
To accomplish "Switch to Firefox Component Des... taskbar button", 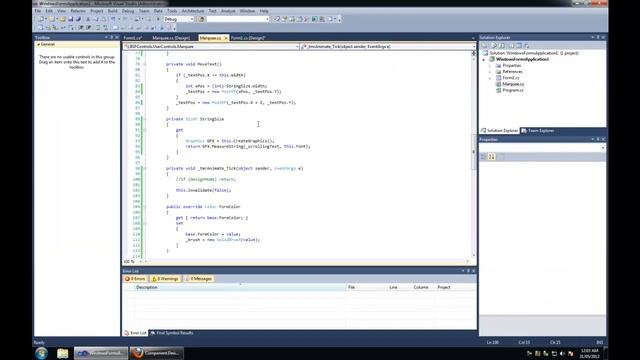I will tap(157, 353).
